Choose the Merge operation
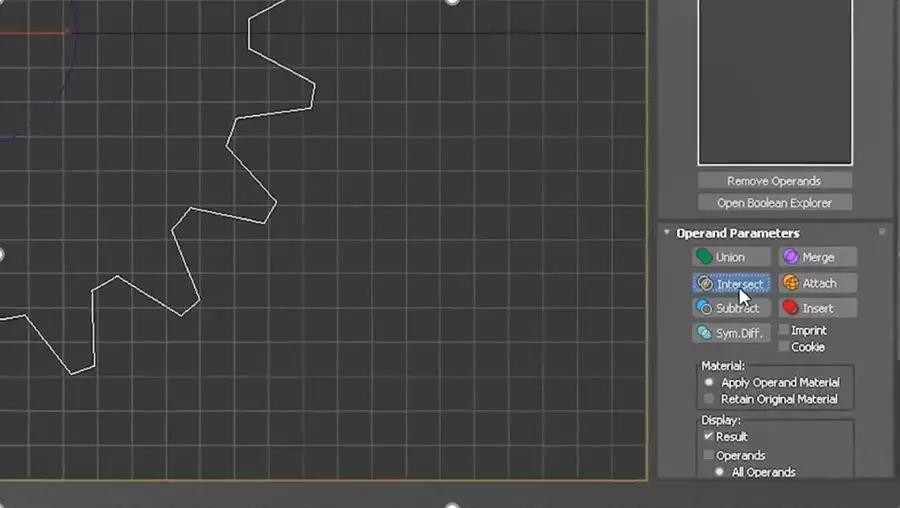 (817, 257)
